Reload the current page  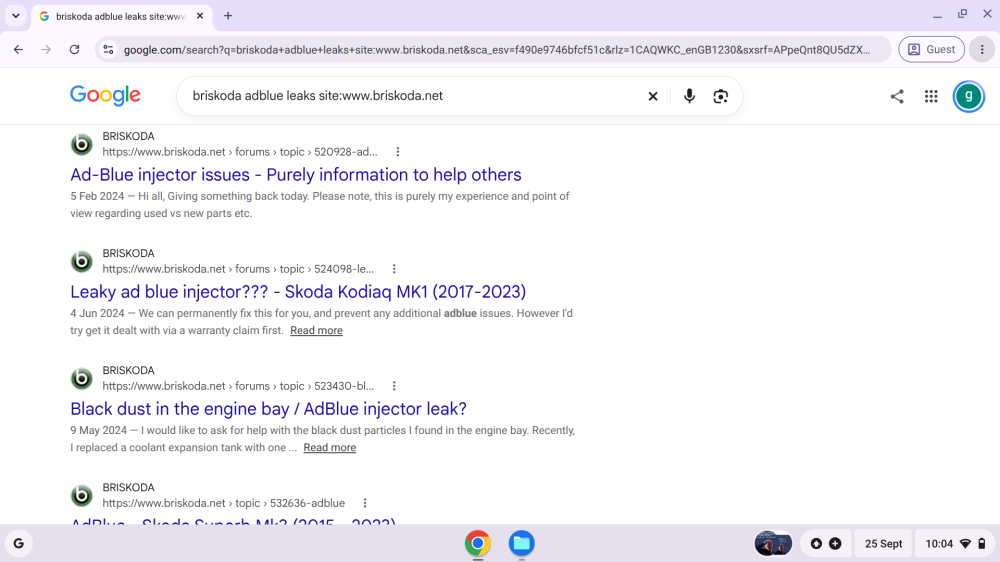(75, 49)
